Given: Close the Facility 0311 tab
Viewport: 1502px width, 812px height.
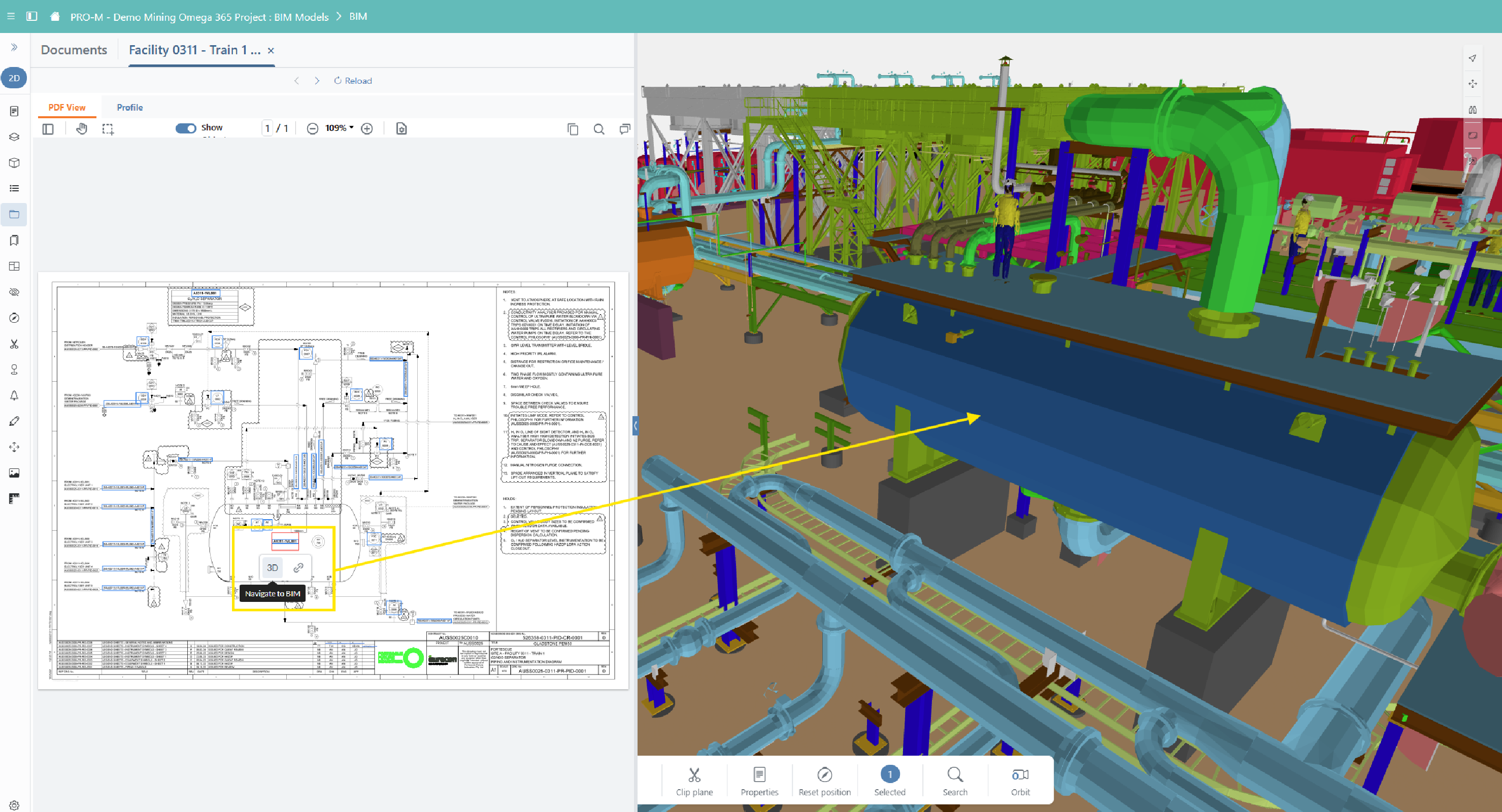Looking at the screenshot, I should pos(271,51).
